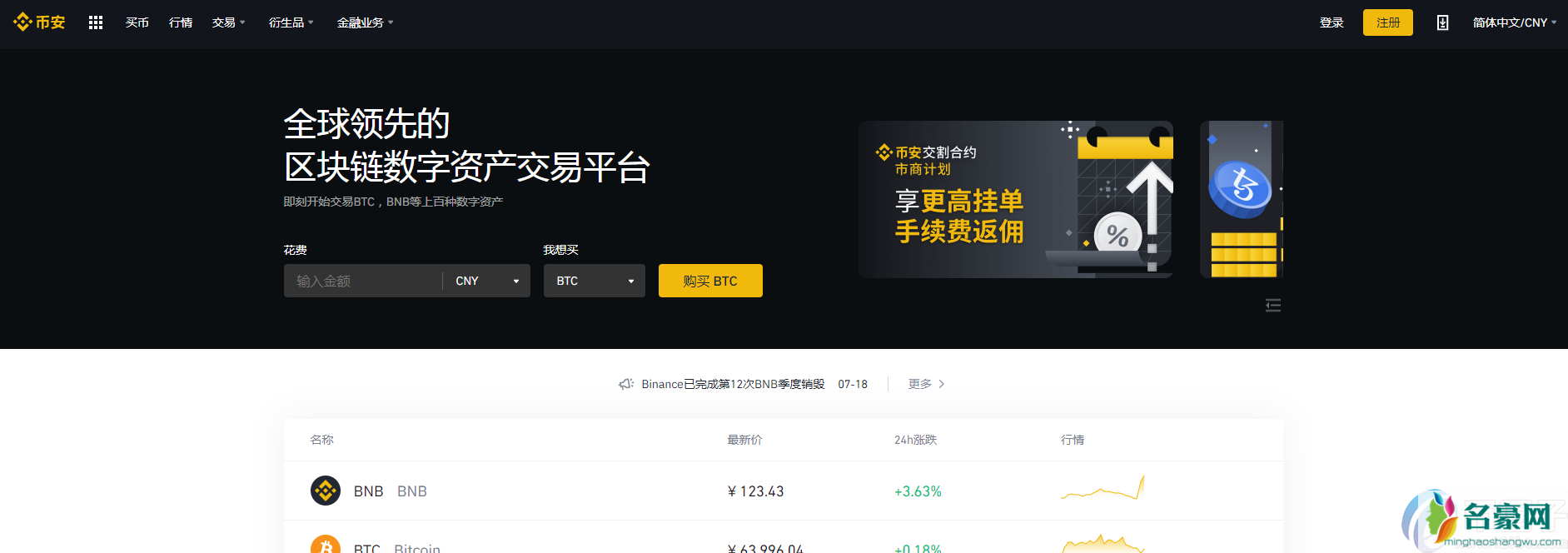Open the apps grid menu icon
Image resolution: width=1568 pixels, height=553 pixels.
(x=96, y=22)
